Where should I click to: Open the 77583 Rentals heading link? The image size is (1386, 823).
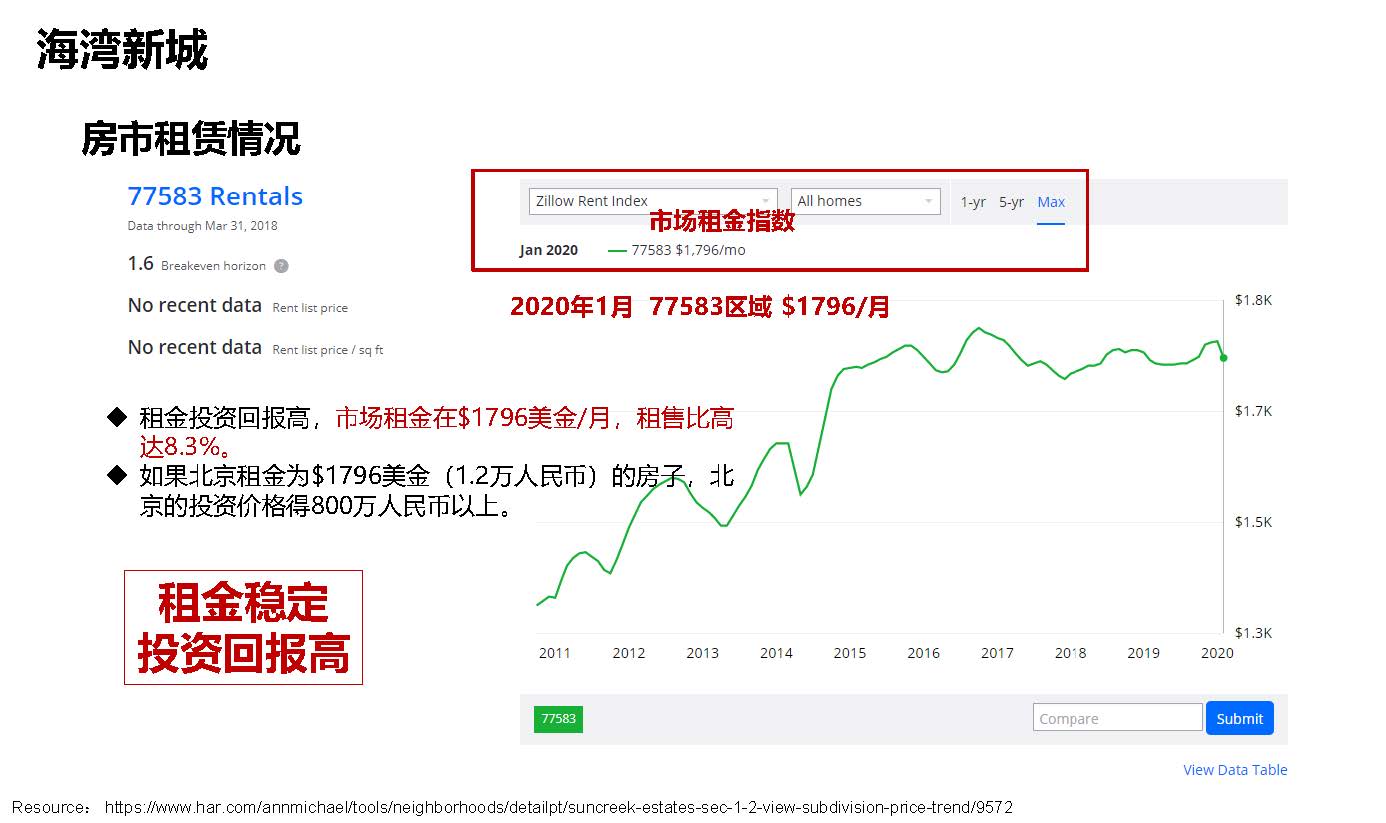(215, 196)
